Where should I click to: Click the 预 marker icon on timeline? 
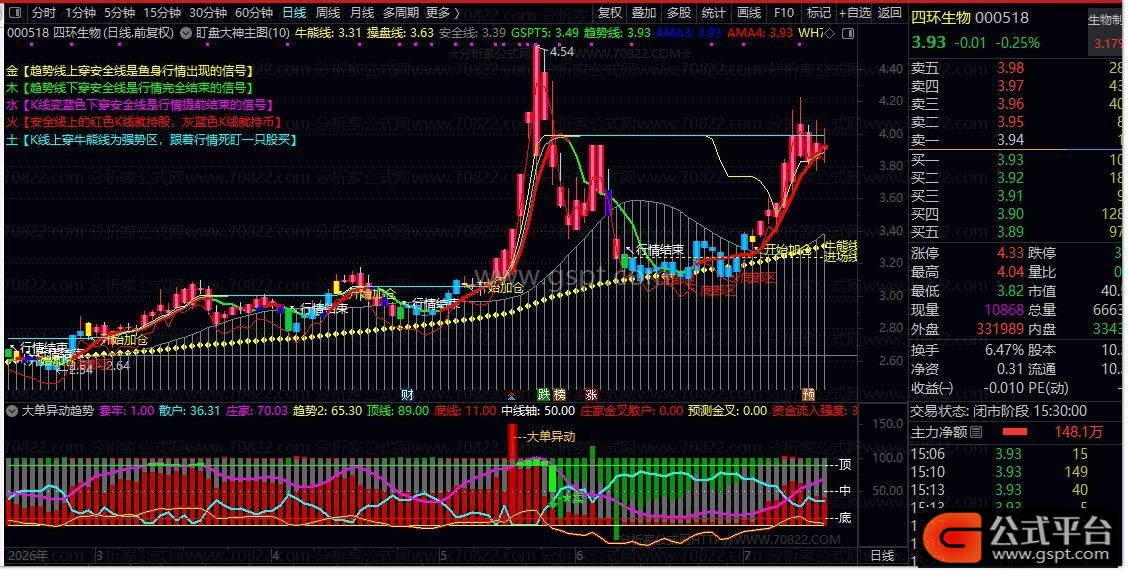[x=809, y=394]
